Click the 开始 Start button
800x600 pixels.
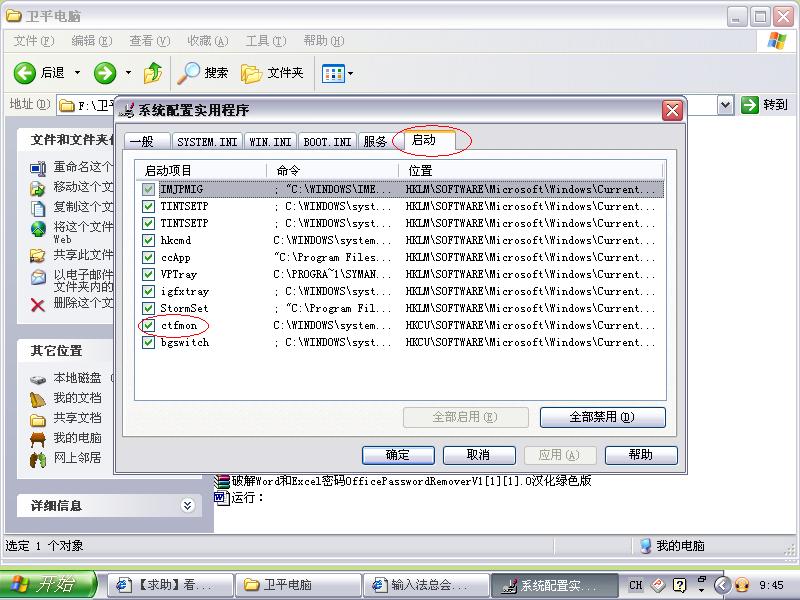pyautogui.click(x=47, y=585)
